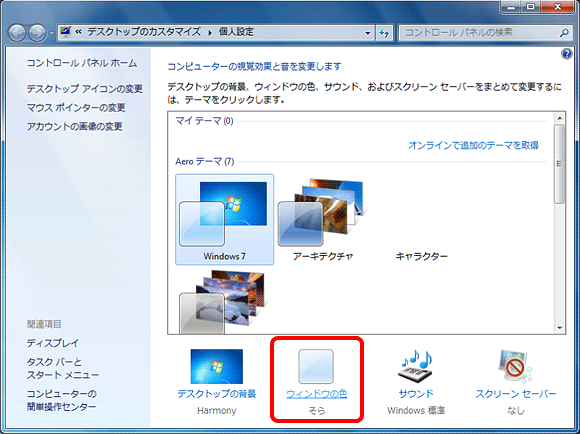Screen dimensions: 580x434
Task: Click the 個人設定 breadcrumb
Action: point(236,32)
